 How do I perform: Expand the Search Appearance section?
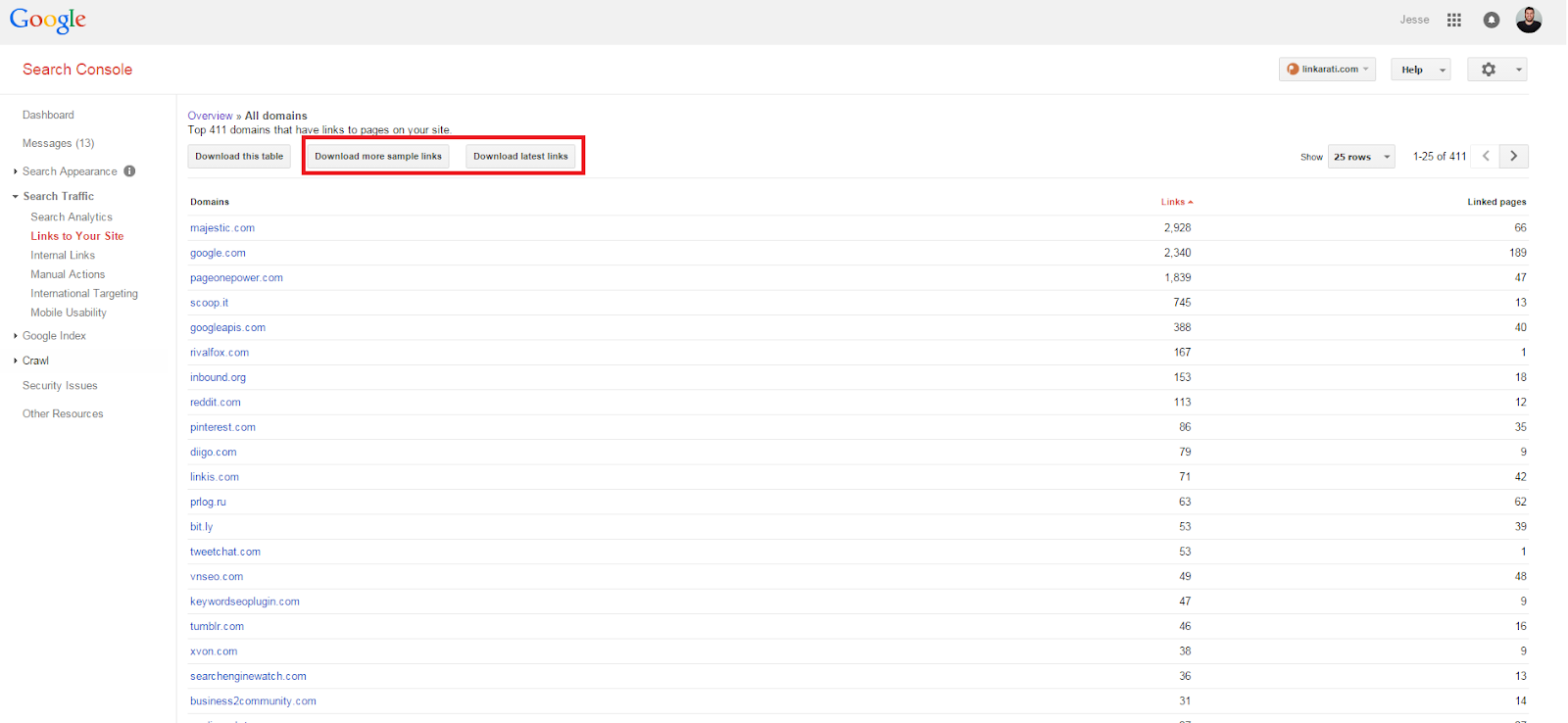coord(16,171)
